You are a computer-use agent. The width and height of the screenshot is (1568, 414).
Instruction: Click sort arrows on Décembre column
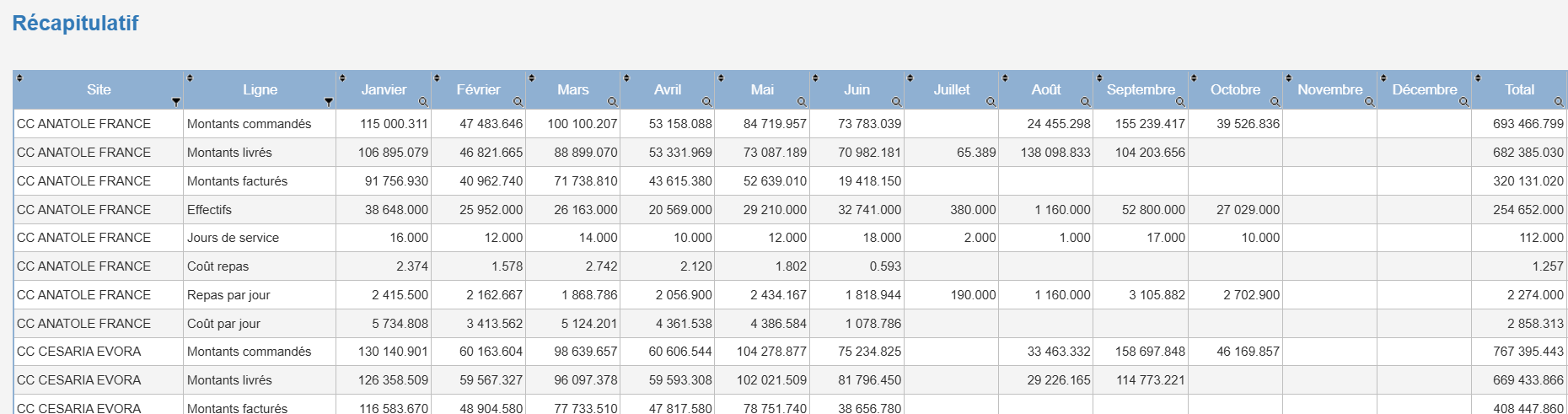1383,78
